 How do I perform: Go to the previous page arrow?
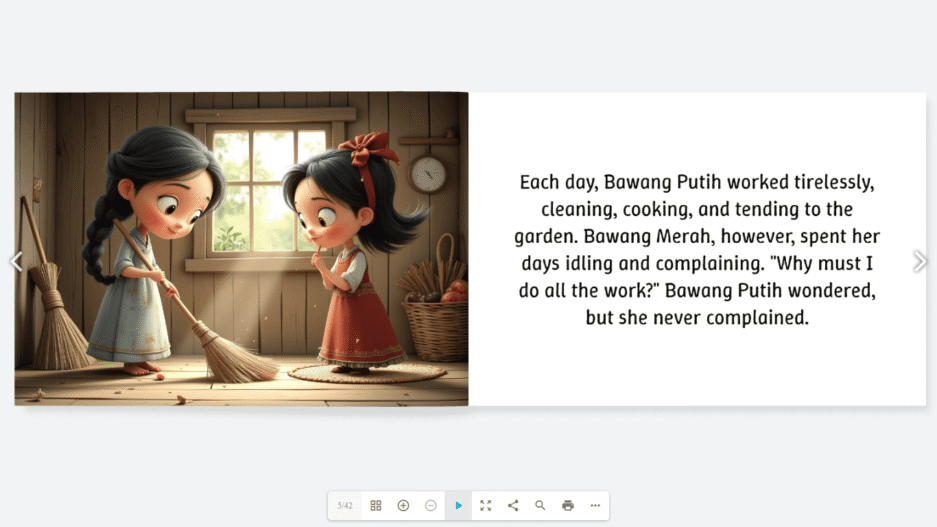click(x=17, y=261)
